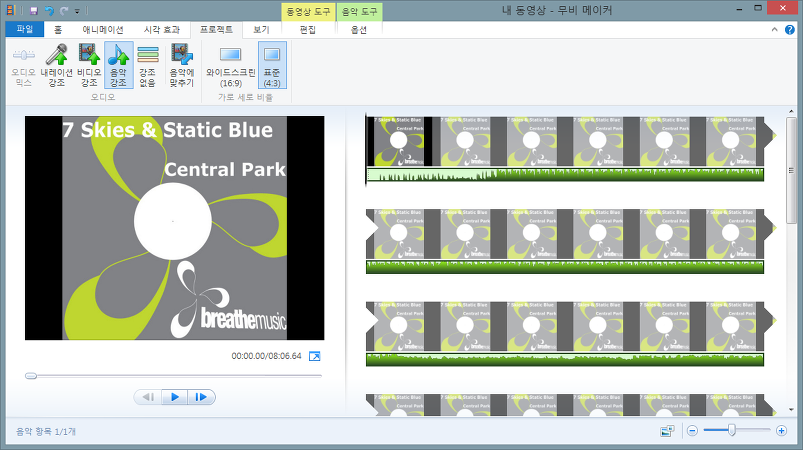Collapse the ribbon with the chevron
This screenshot has height=450, width=803.
click(774, 30)
